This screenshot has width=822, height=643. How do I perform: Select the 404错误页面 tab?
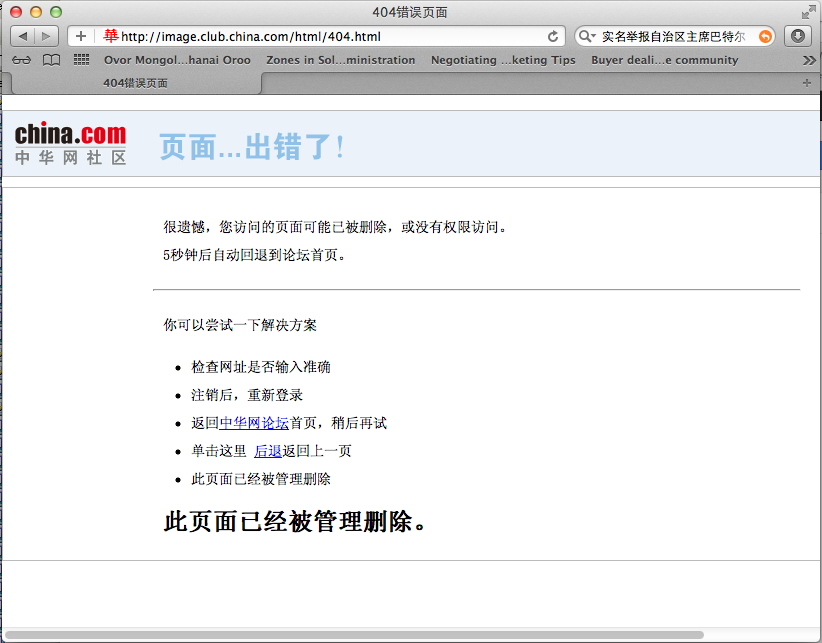click(135, 83)
